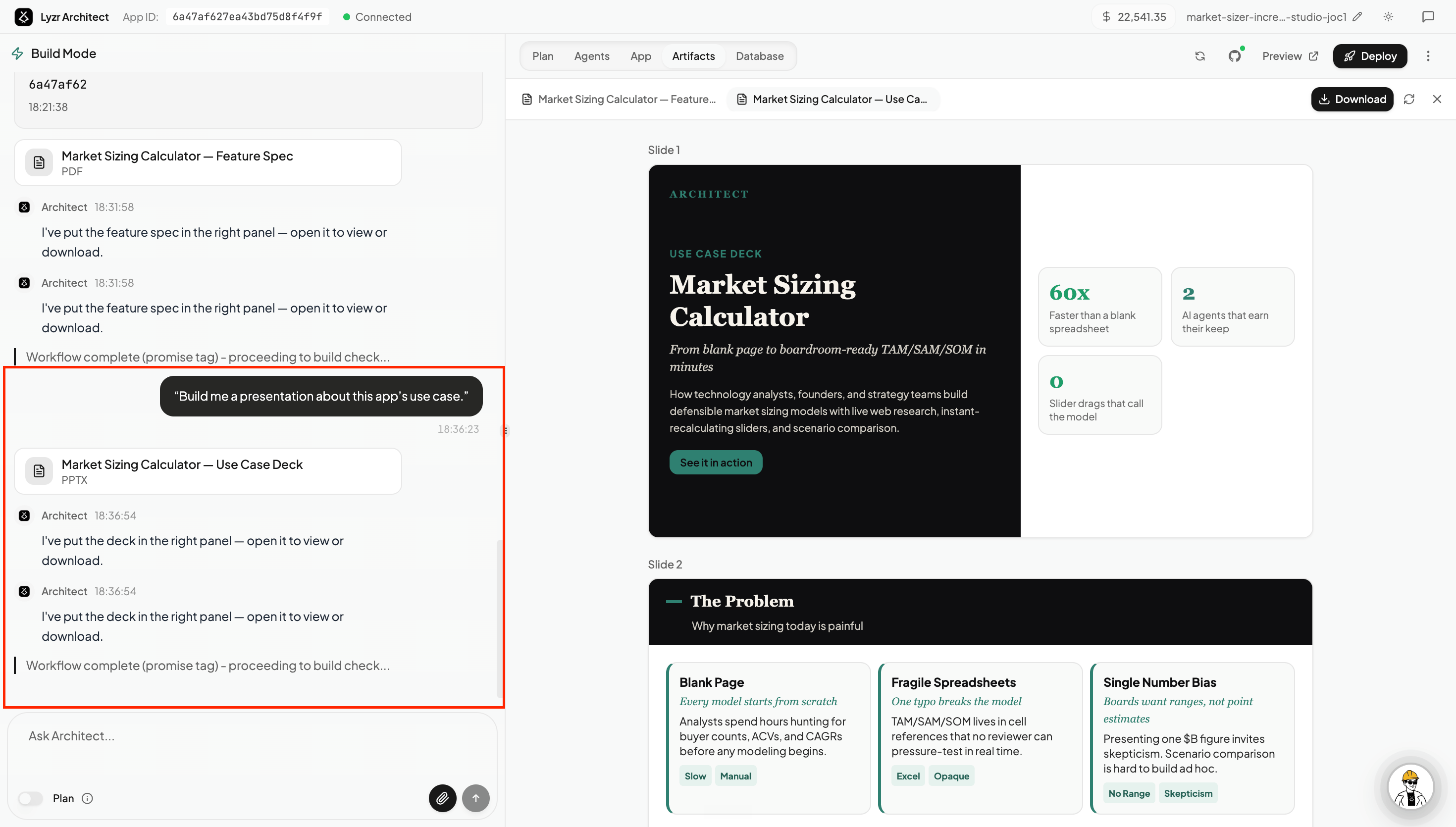Click See it in action on slide
Viewport: 1456px width, 827px height.
point(716,463)
